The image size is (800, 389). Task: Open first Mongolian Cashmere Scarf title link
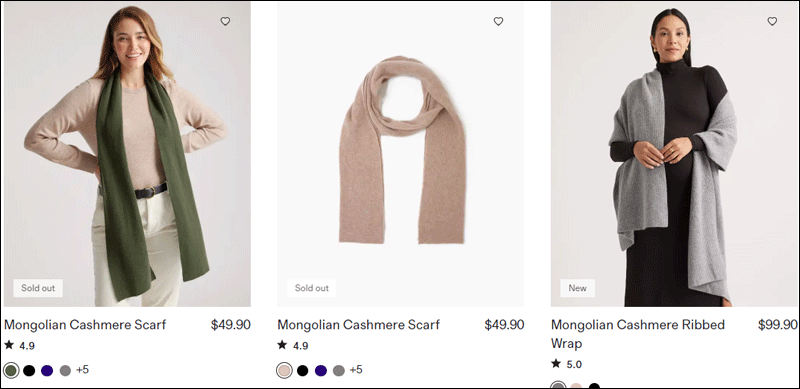click(x=85, y=325)
